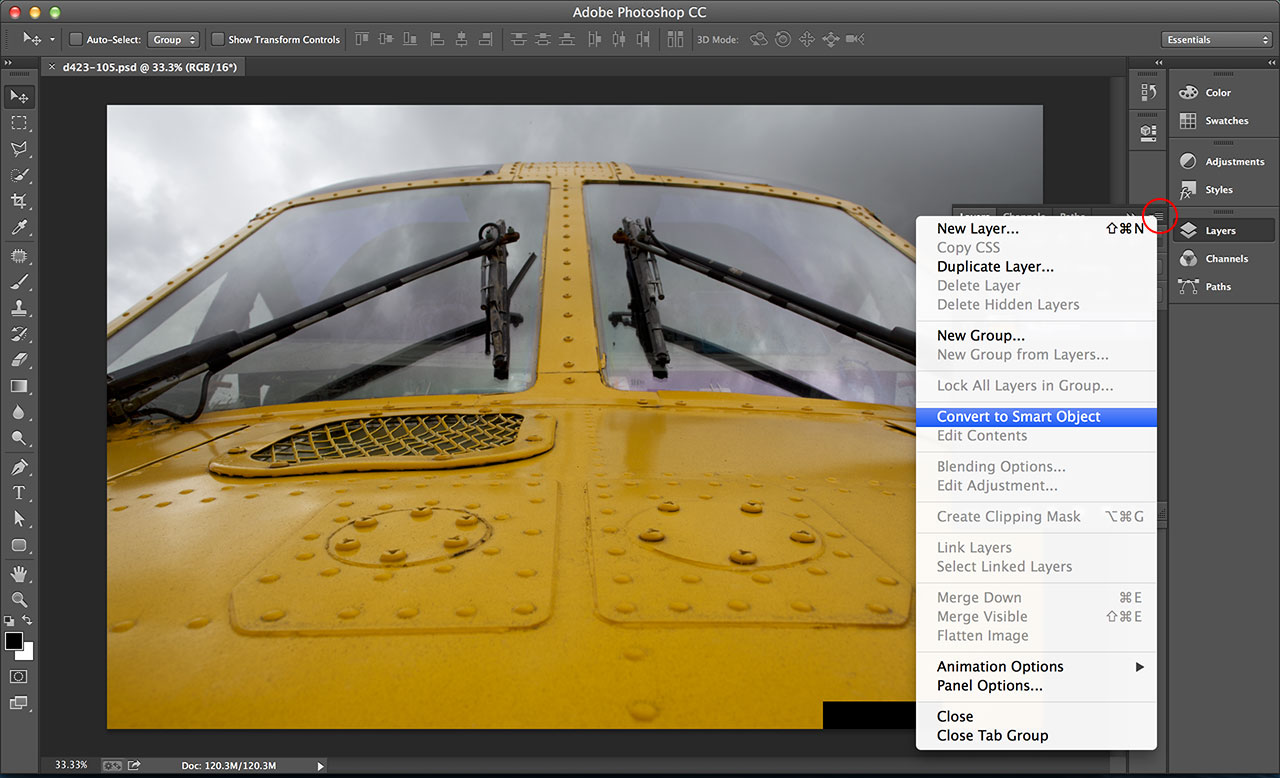This screenshot has width=1280, height=778.
Task: Select the Eyedropper tool
Action: point(19,228)
